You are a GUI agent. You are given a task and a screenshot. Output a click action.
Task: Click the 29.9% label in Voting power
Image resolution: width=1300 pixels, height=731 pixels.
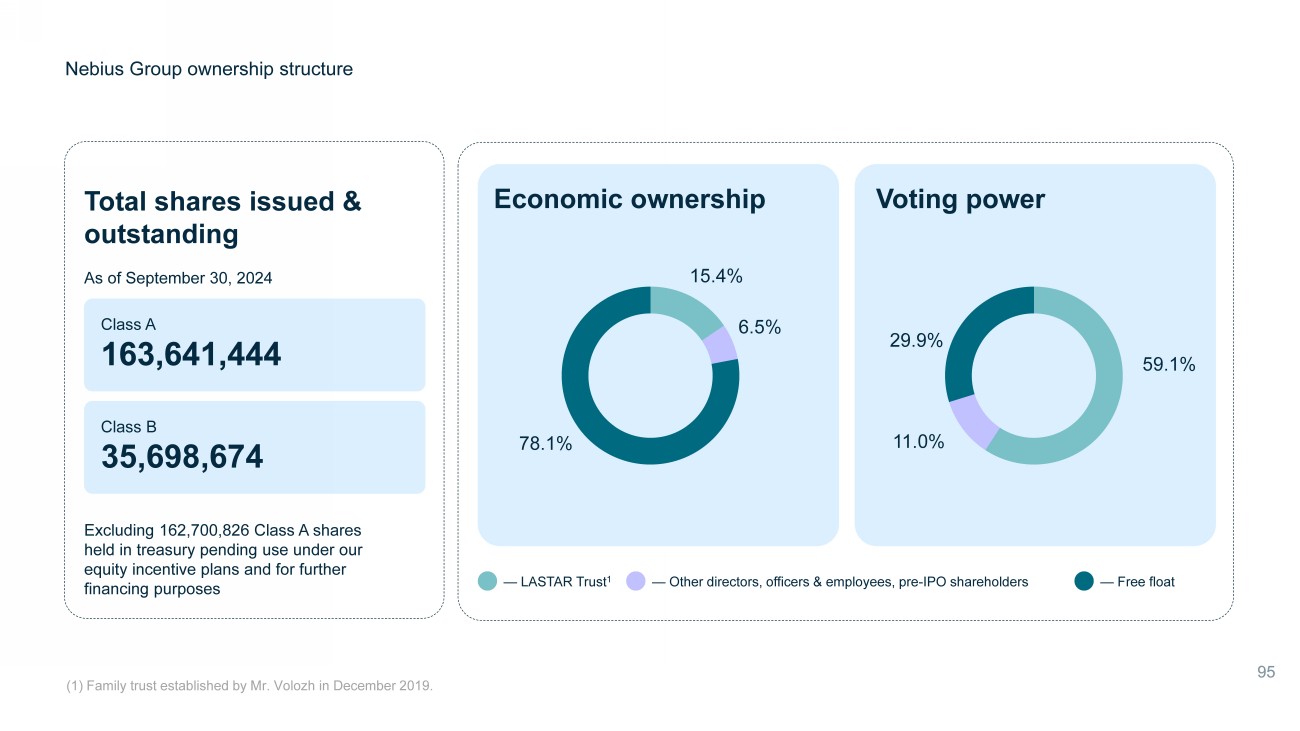916,341
